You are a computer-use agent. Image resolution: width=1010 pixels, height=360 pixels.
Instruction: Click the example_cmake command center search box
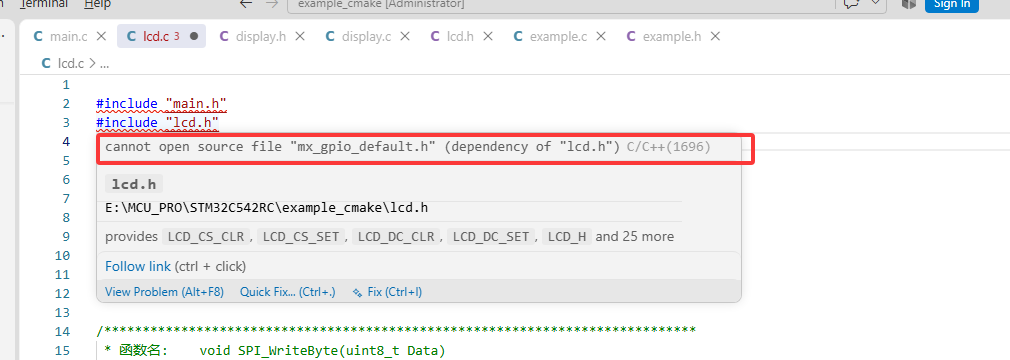(560, 4)
